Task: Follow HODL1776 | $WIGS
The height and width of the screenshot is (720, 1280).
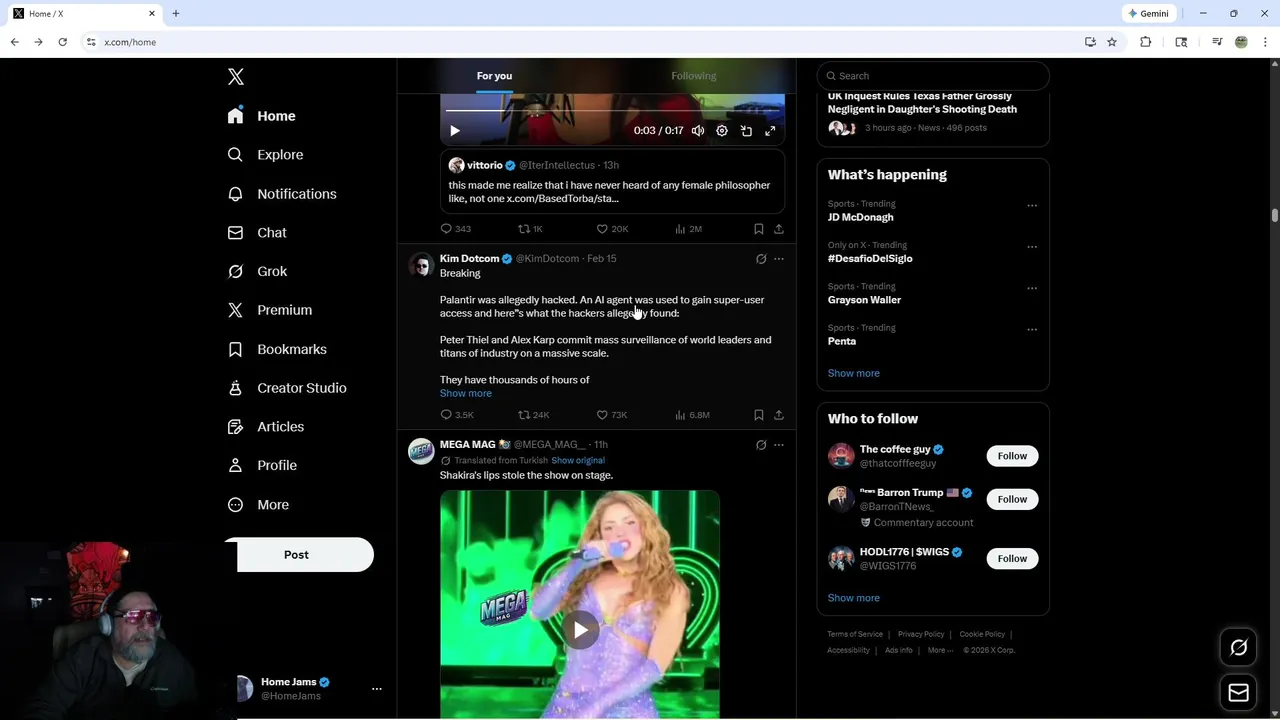Action: click(x=1012, y=559)
